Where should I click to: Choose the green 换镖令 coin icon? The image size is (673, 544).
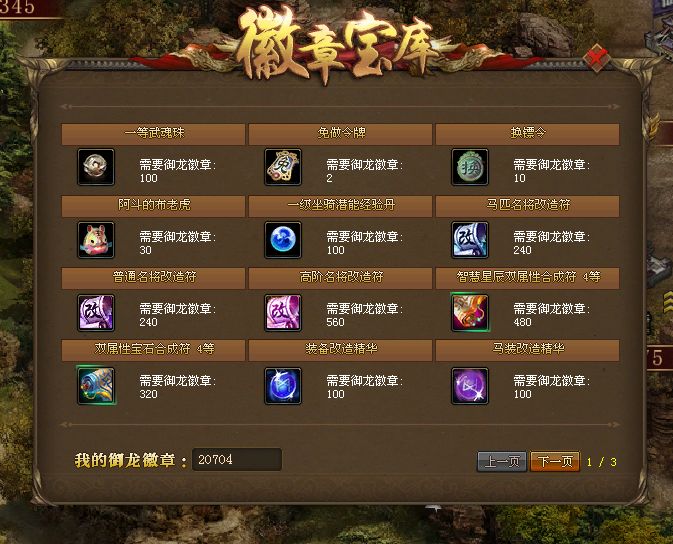[x=470, y=167]
